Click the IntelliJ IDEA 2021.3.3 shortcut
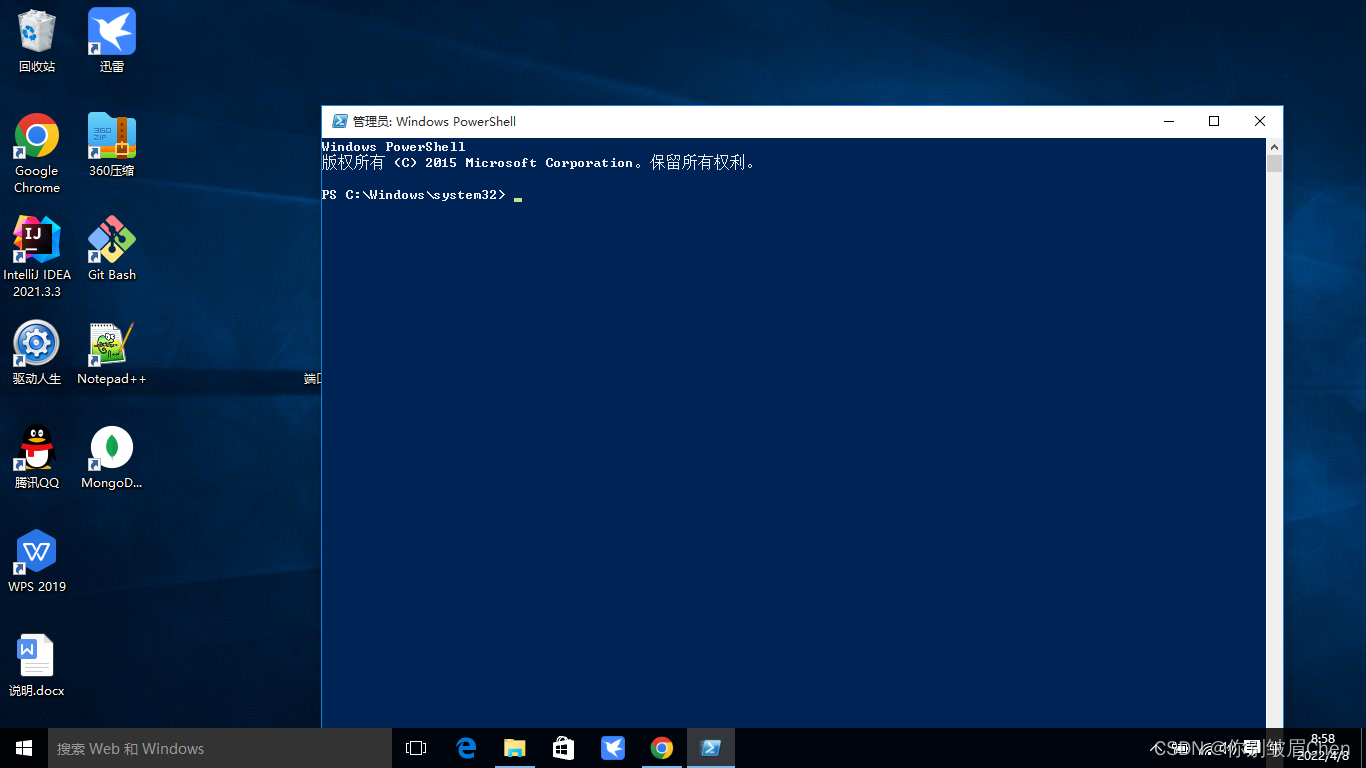Viewport: 1366px width, 768px height. click(x=37, y=241)
